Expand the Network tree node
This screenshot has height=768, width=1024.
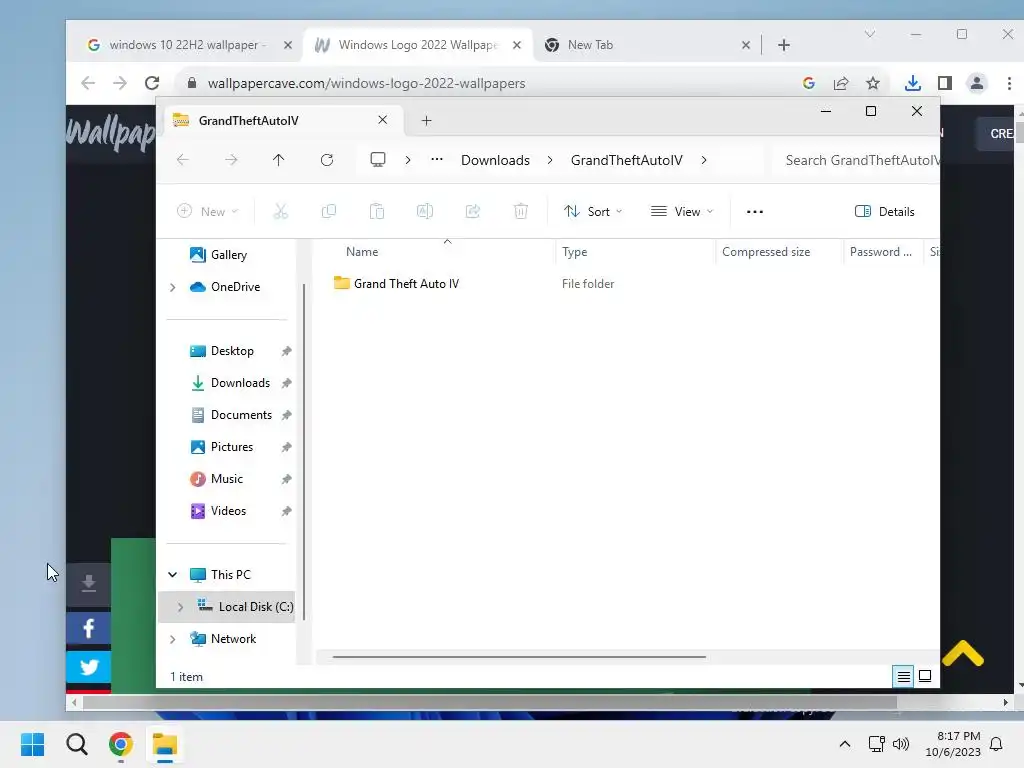coord(173,639)
